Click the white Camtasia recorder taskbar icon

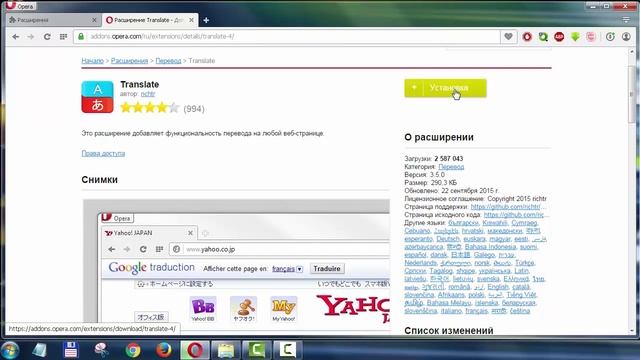pyautogui.click(x=288, y=350)
